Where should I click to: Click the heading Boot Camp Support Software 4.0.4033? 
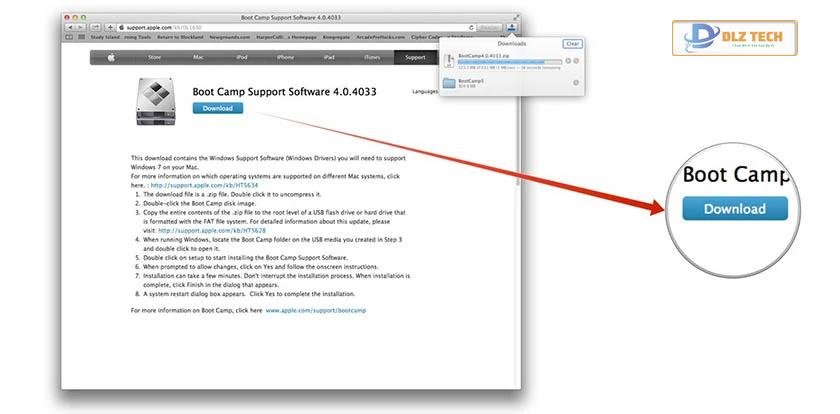[284, 92]
